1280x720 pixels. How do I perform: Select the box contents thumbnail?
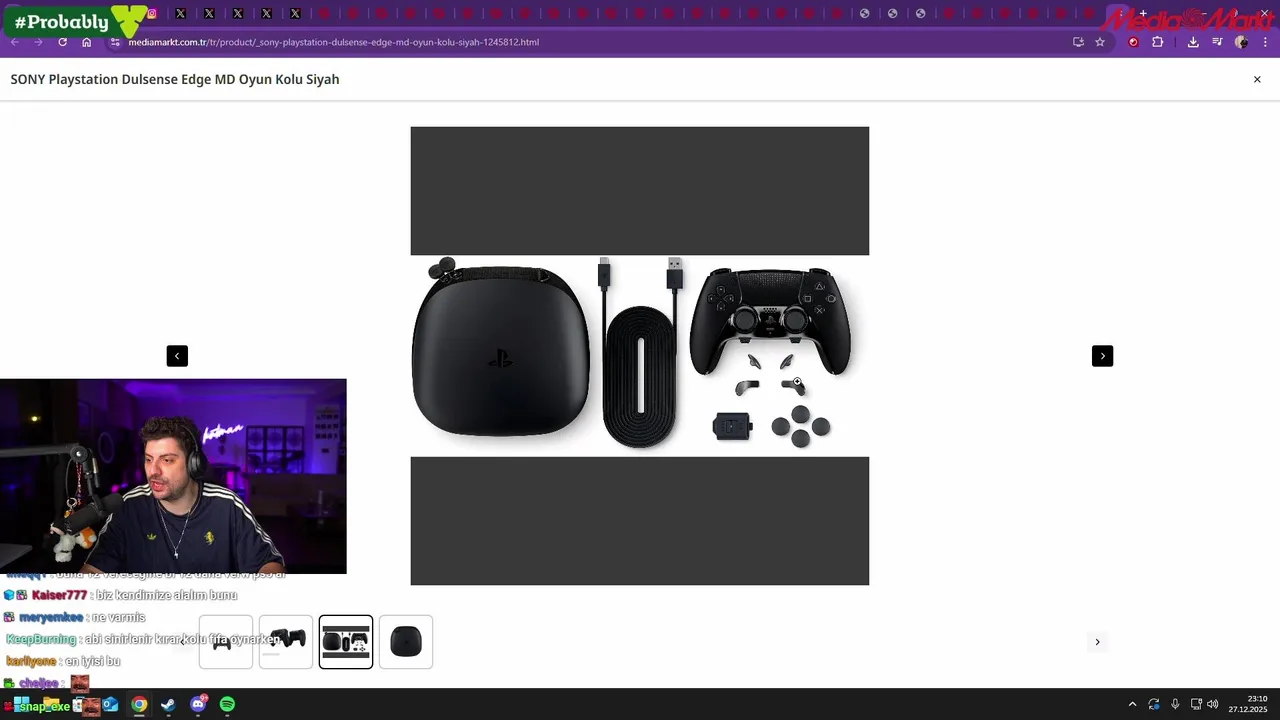pyautogui.click(x=346, y=642)
